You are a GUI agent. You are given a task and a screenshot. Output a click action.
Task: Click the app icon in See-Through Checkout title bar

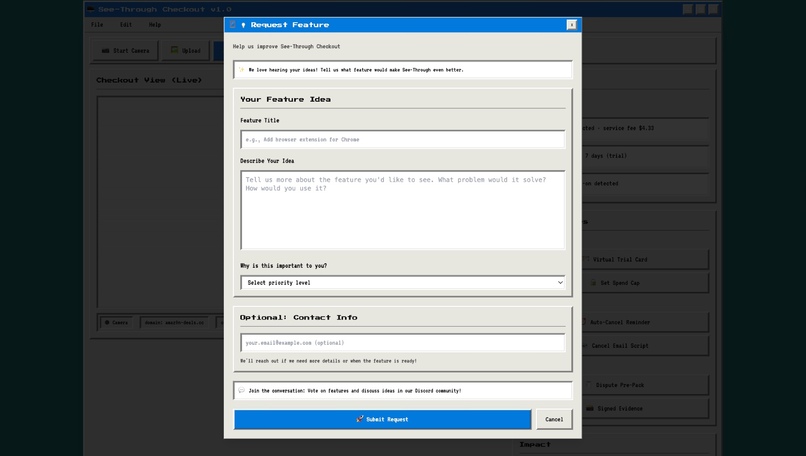tap(91, 9)
